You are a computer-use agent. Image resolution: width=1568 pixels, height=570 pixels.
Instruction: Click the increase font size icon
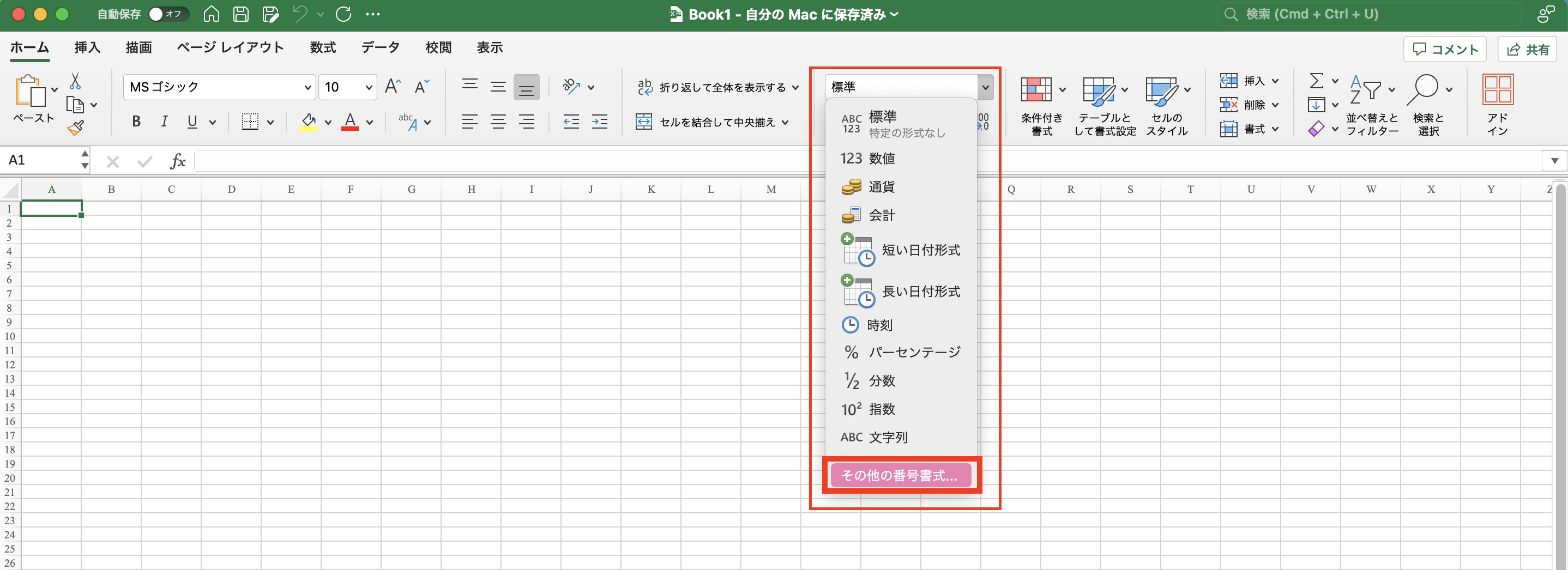click(393, 87)
